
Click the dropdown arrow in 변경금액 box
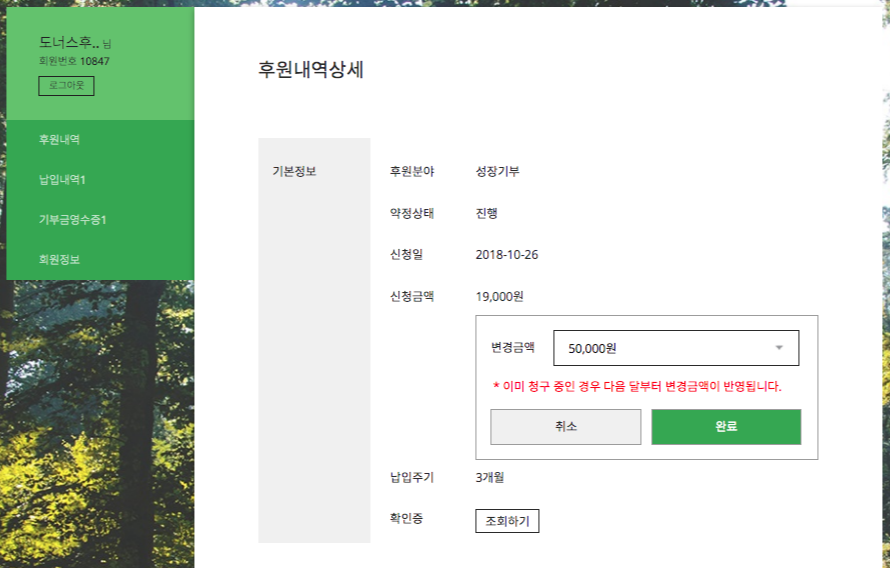[779, 348]
